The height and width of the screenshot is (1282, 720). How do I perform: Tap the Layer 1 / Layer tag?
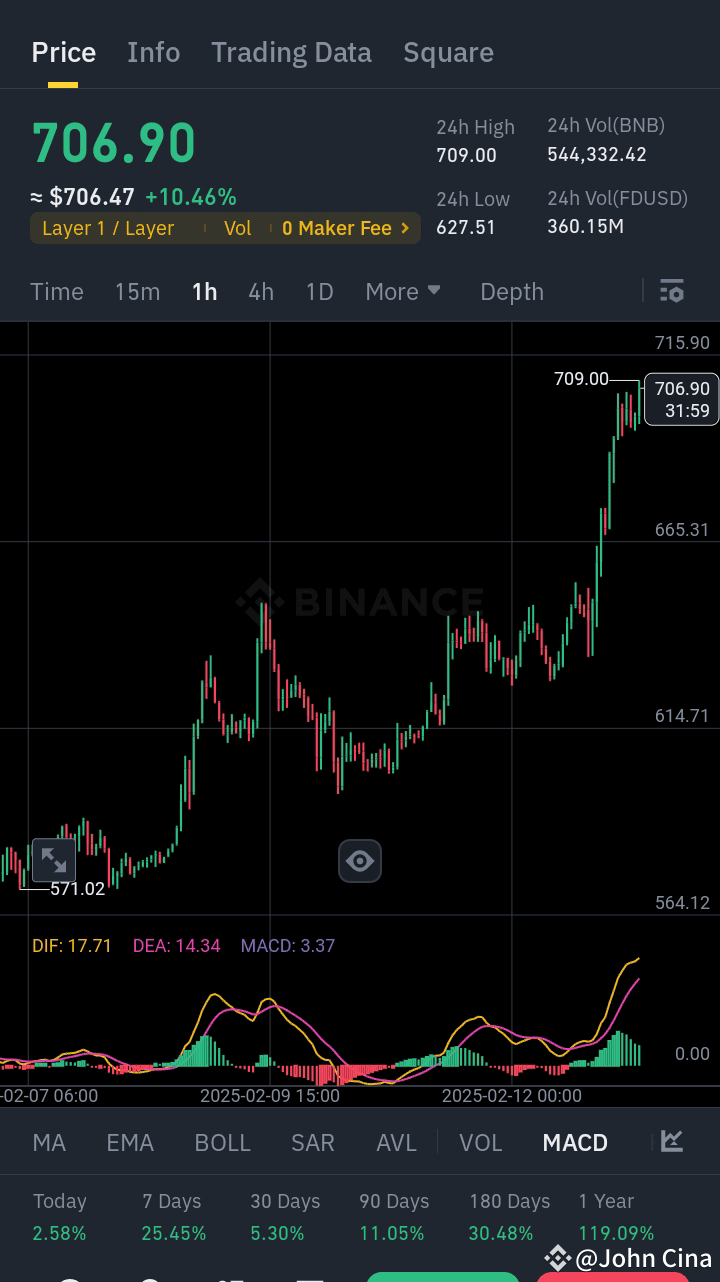tap(108, 228)
